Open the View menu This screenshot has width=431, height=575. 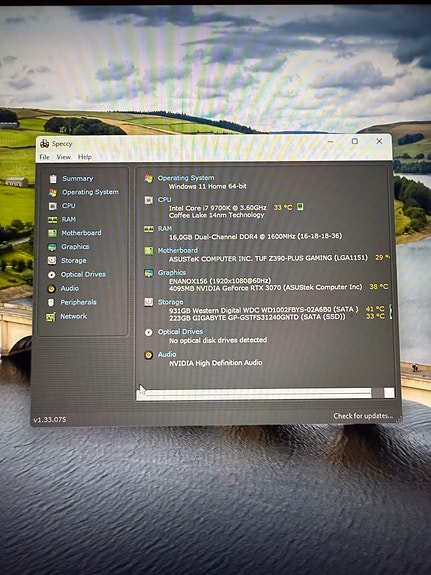(x=63, y=157)
